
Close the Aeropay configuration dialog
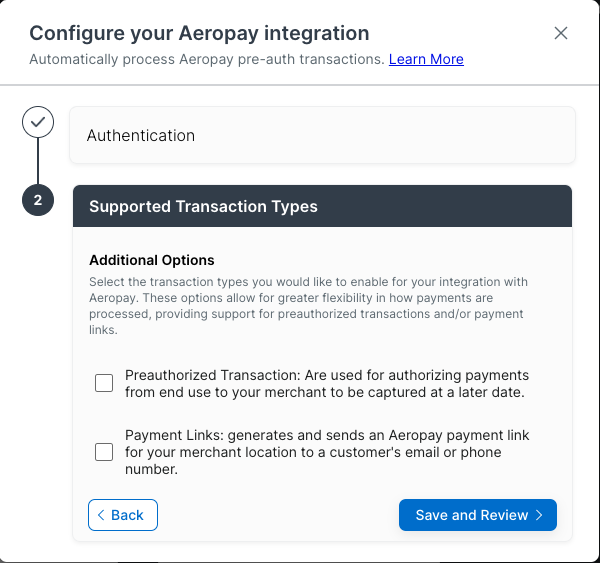tap(561, 33)
